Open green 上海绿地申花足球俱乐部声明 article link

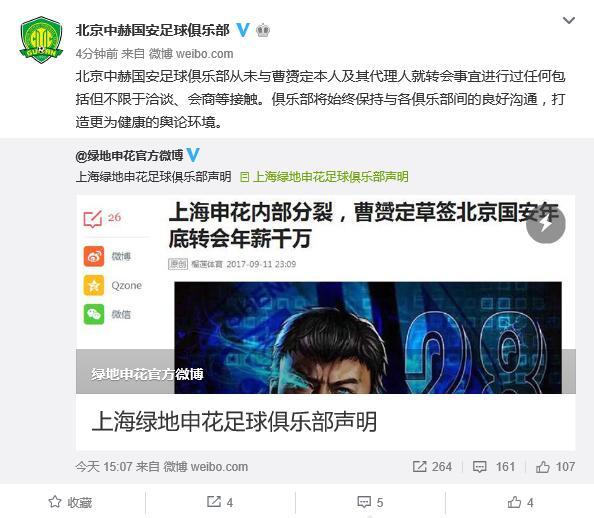coord(324,177)
